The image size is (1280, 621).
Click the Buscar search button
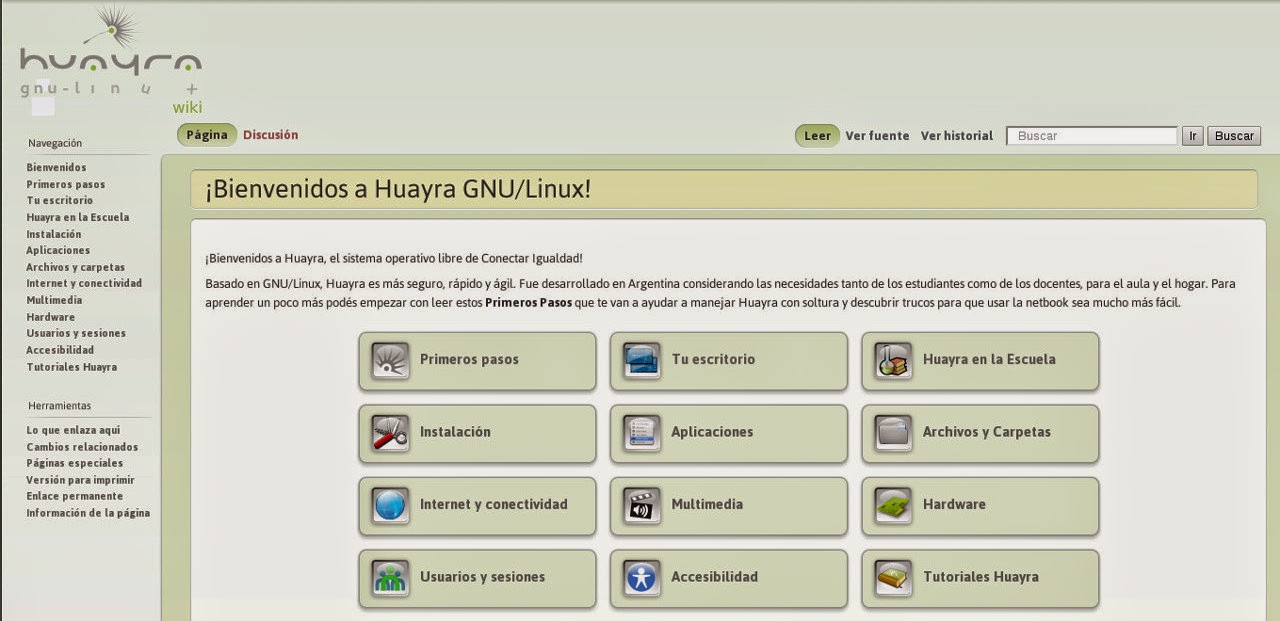pyautogui.click(x=1234, y=136)
